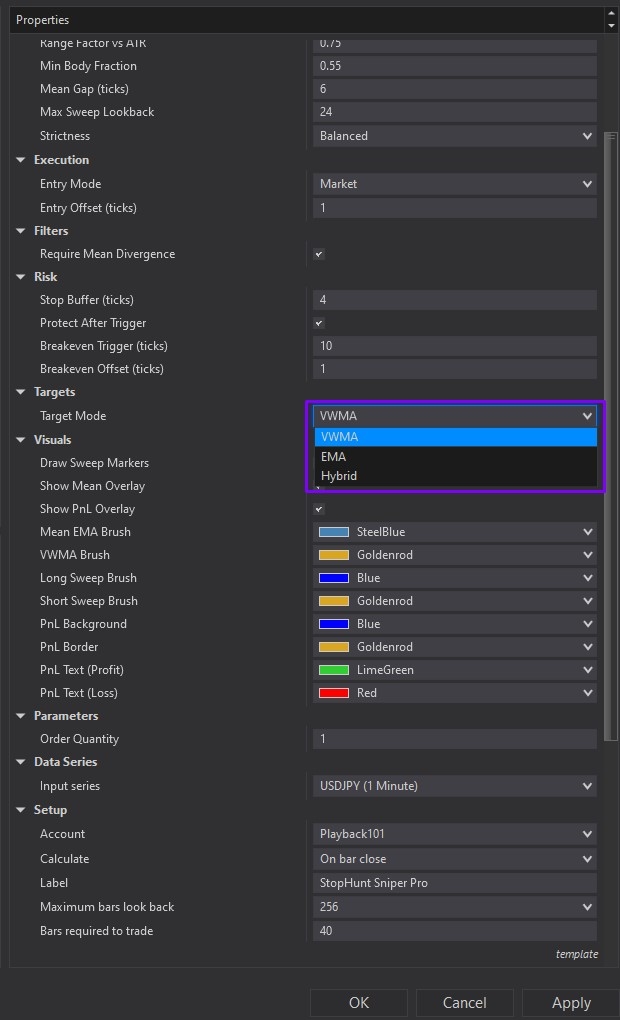
Task: Open the Entry Mode dropdown
Action: point(455,184)
